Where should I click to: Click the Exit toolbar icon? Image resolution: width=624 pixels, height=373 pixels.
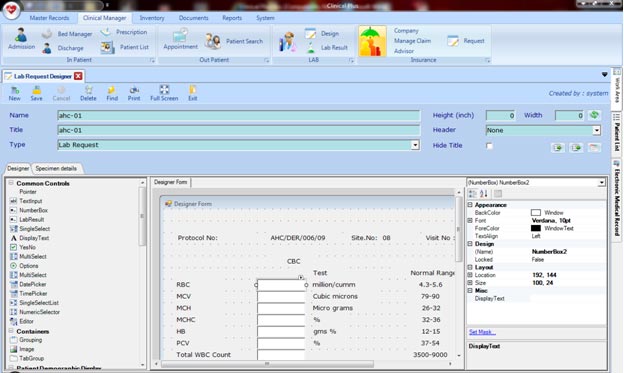pyautogui.click(x=193, y=93)
